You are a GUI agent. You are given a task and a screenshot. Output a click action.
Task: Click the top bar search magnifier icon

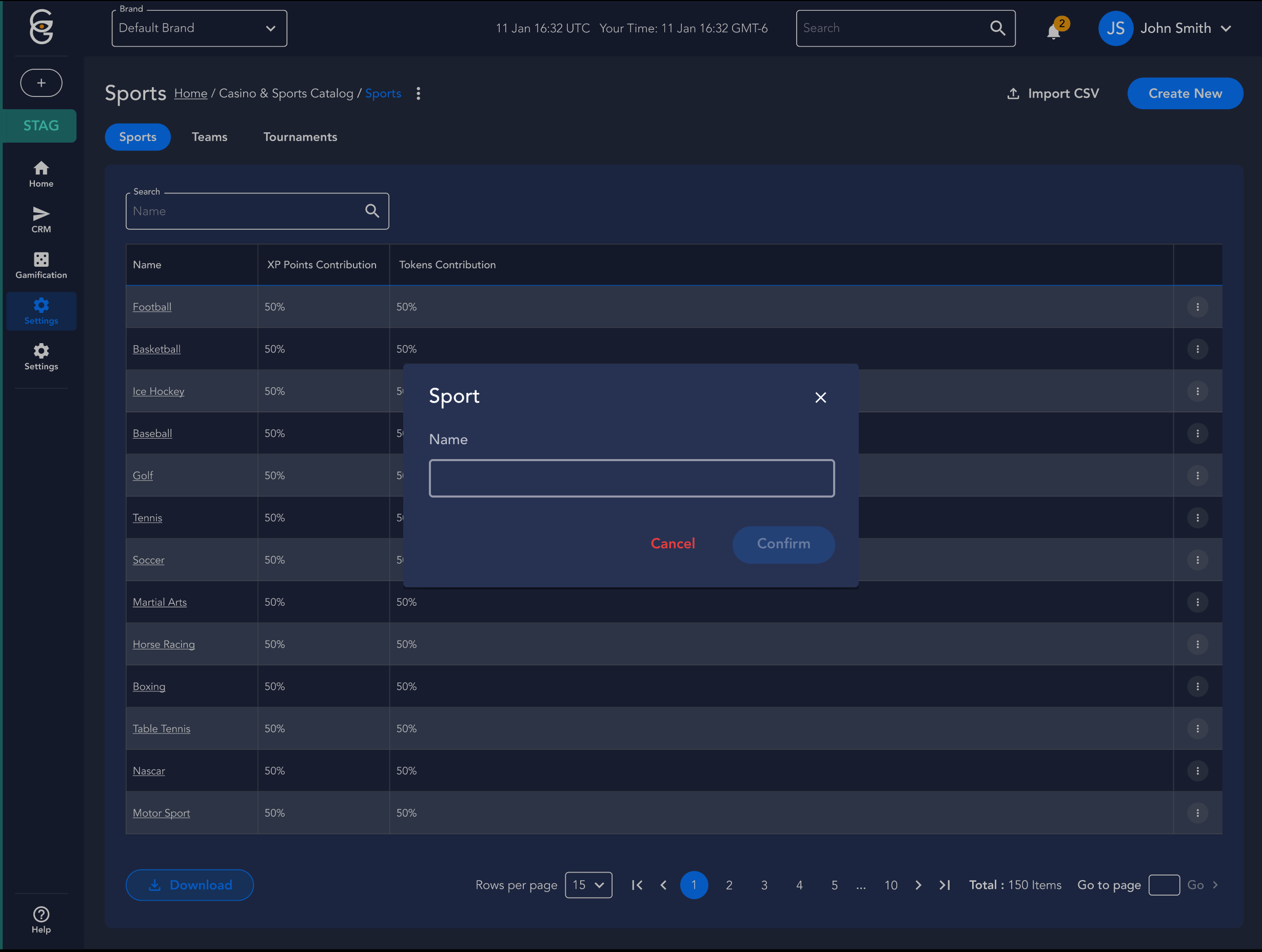[x=997, y=28]
